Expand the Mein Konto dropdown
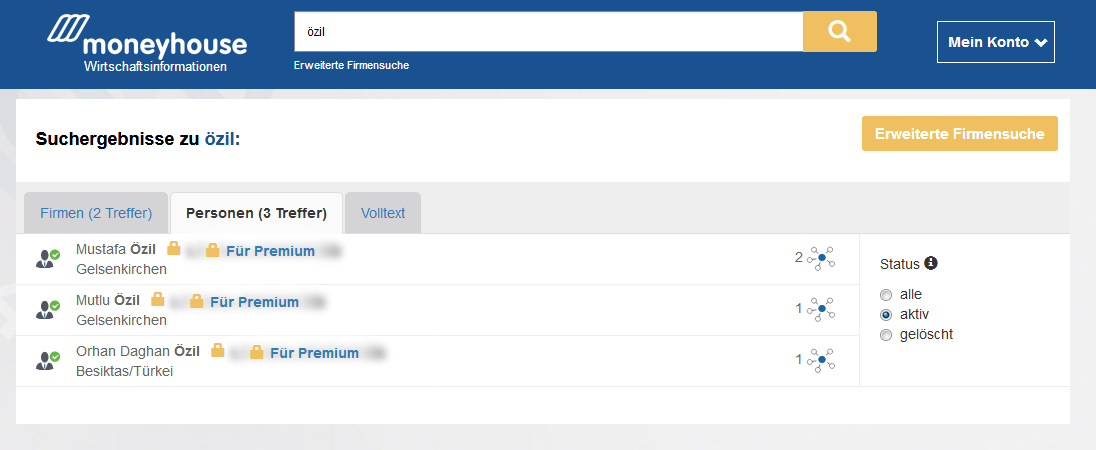The height and width of the screenshot is (450, 1096). click(x=996, y=42)
